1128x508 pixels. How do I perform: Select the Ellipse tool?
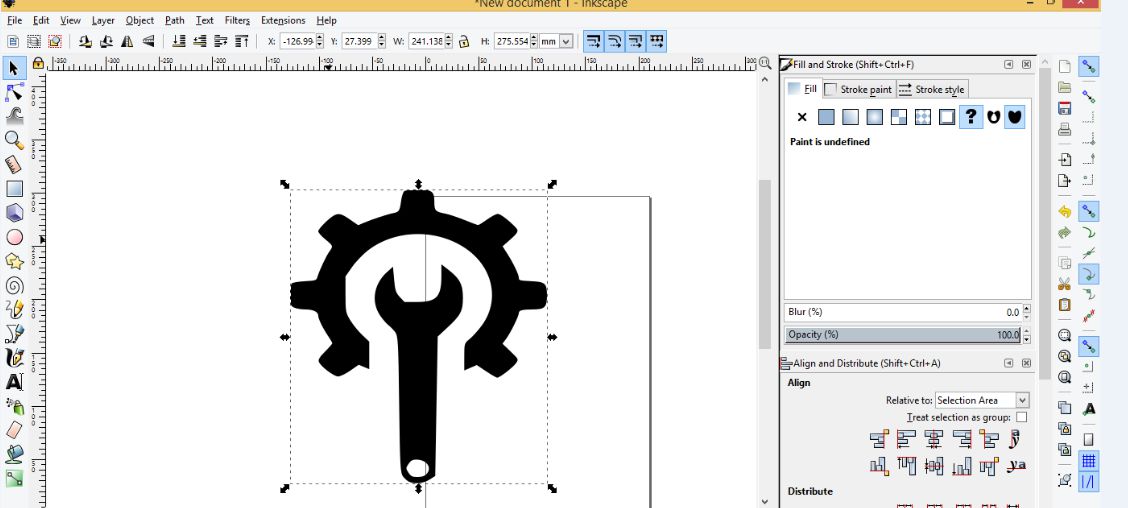tap(14, 237)
